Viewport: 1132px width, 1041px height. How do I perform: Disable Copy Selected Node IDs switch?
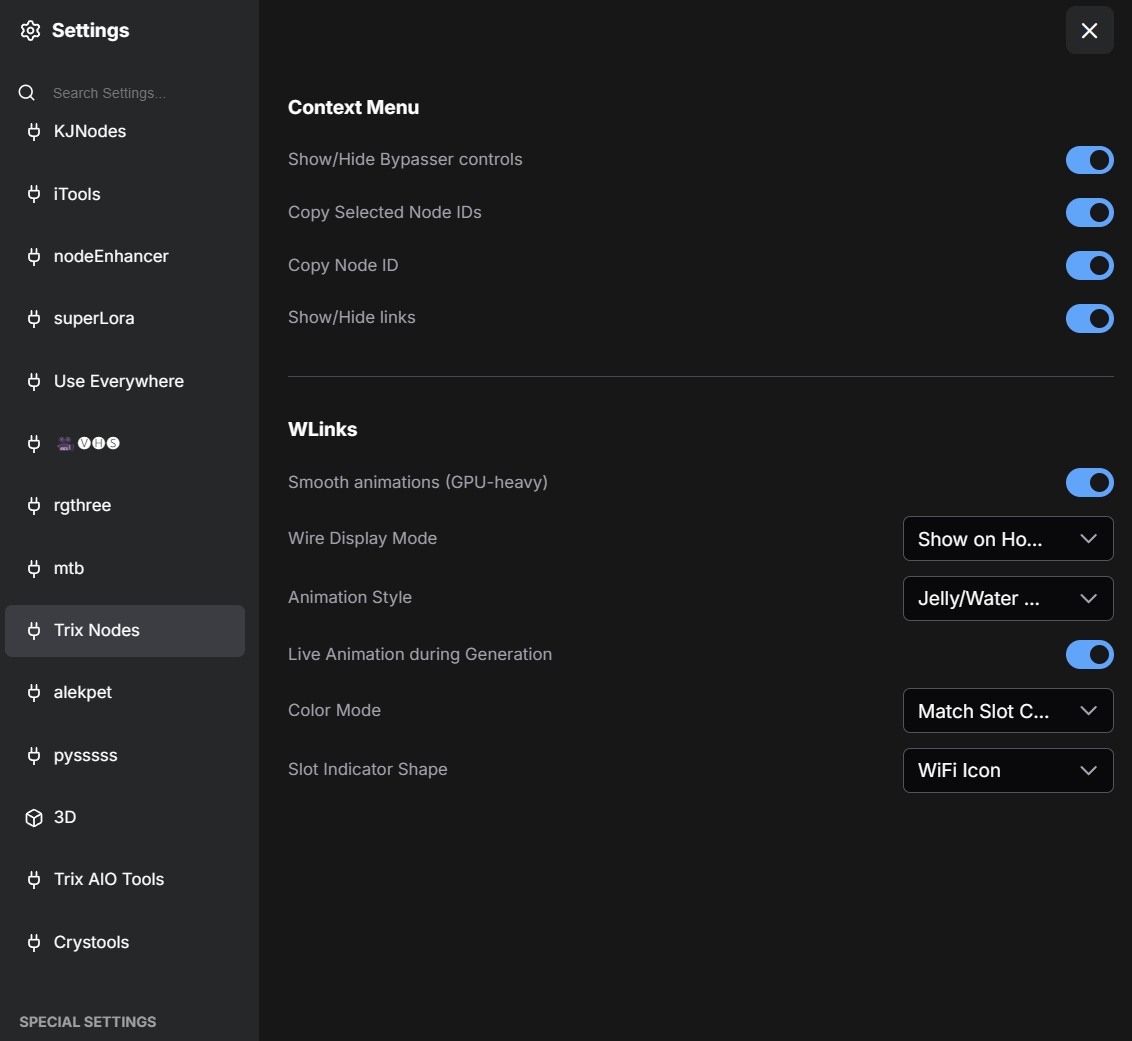click(1089, 212)
